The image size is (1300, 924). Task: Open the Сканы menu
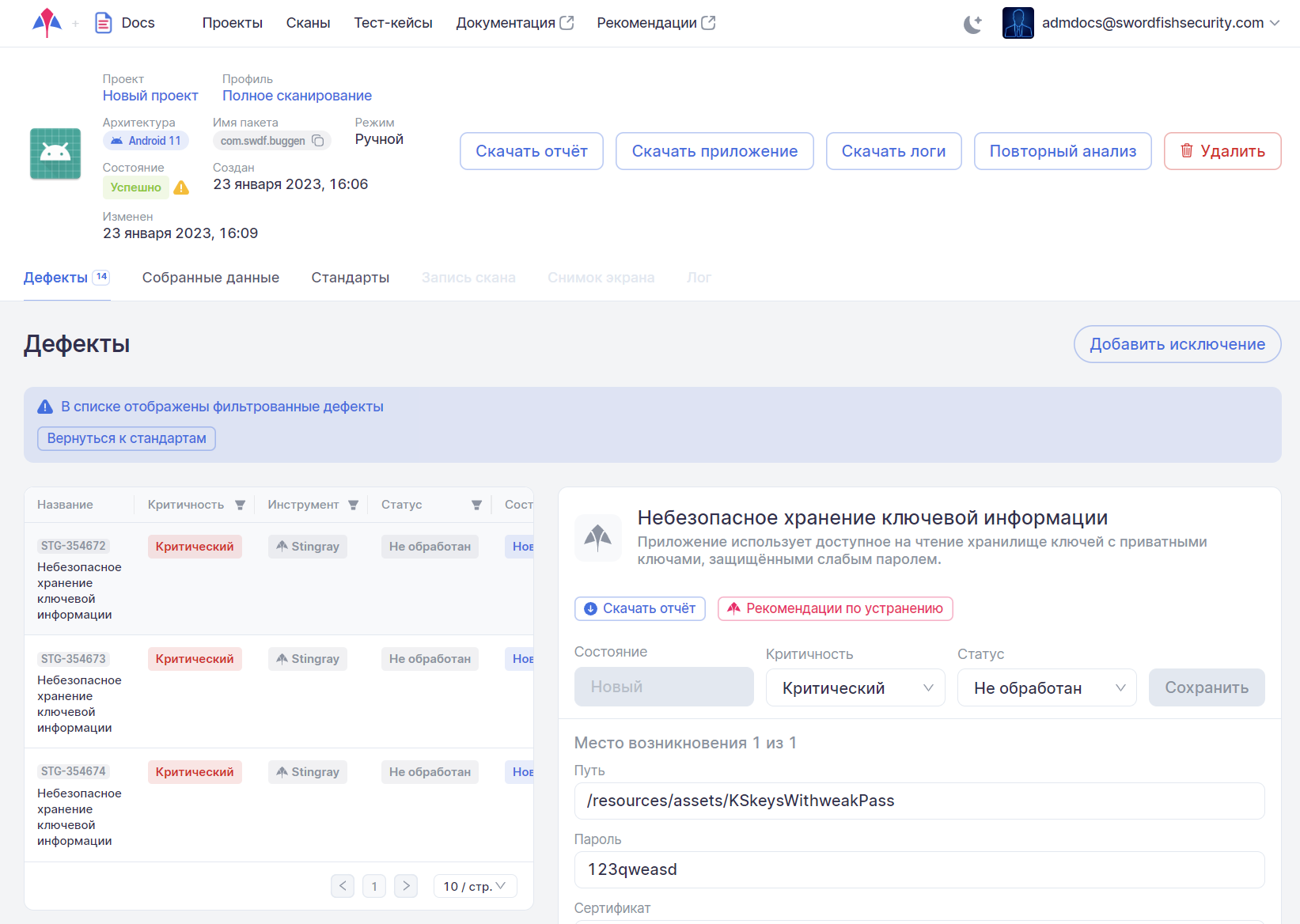[308, 23]
